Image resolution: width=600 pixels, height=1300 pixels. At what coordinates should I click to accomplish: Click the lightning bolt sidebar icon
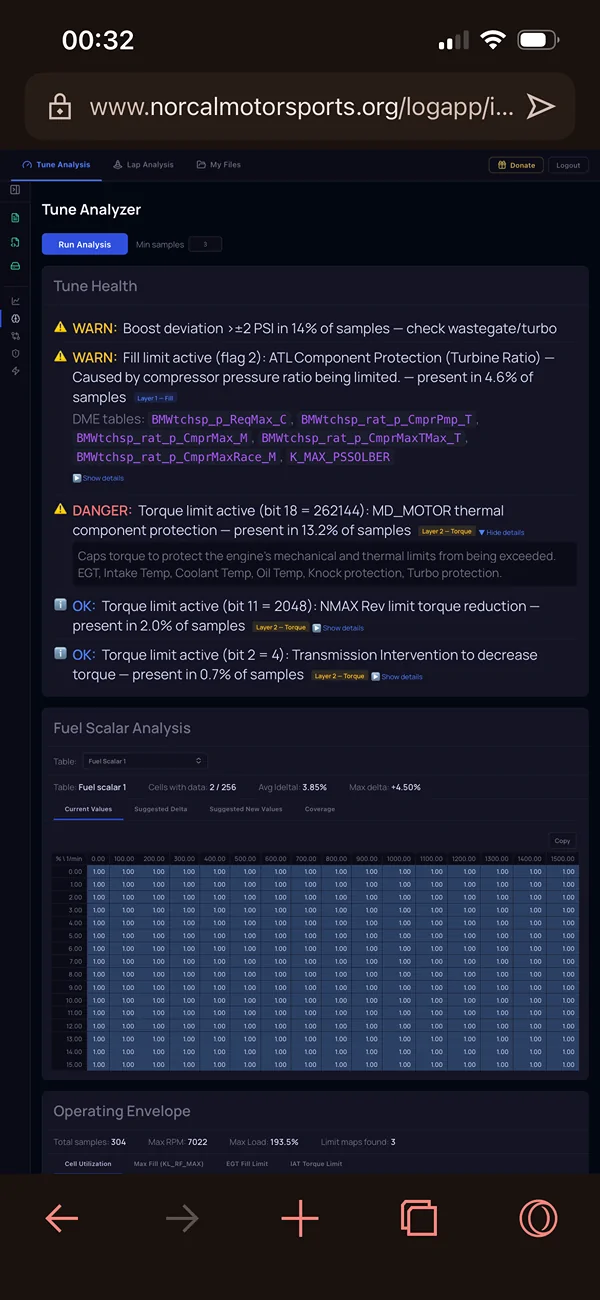point(15,371)
